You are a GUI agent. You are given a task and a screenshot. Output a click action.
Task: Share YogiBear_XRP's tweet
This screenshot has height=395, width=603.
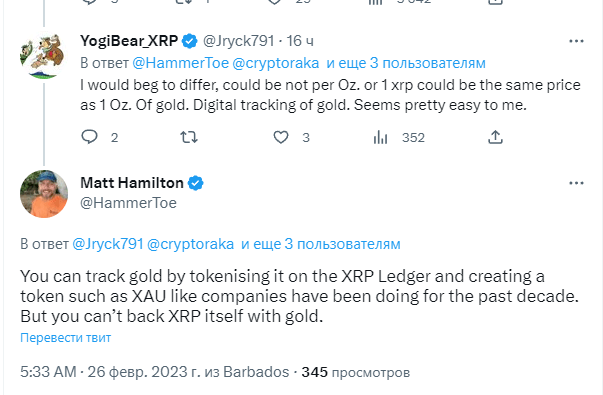point(495,137)
